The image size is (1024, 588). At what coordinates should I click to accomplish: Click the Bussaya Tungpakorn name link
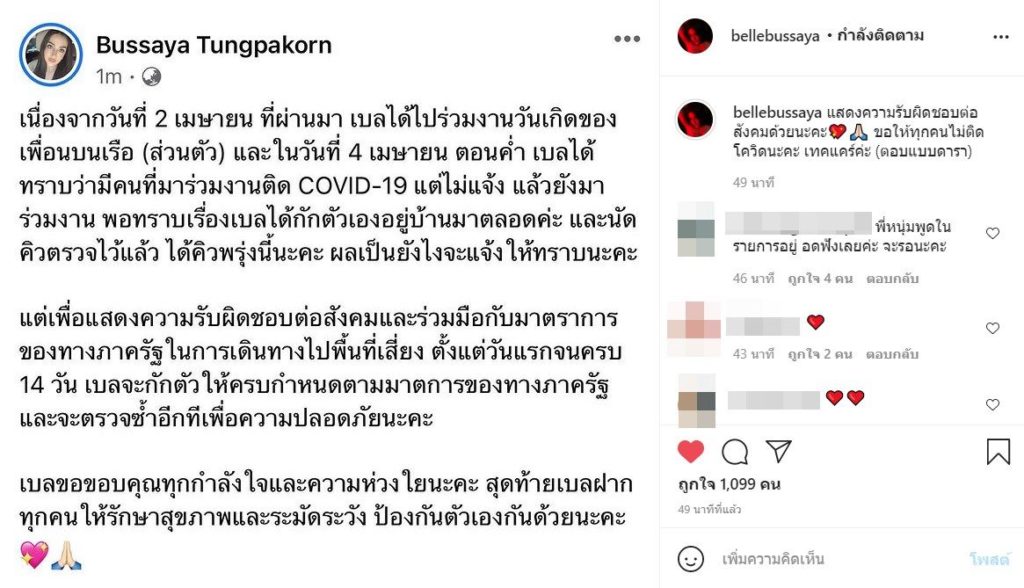coord(214,45)
